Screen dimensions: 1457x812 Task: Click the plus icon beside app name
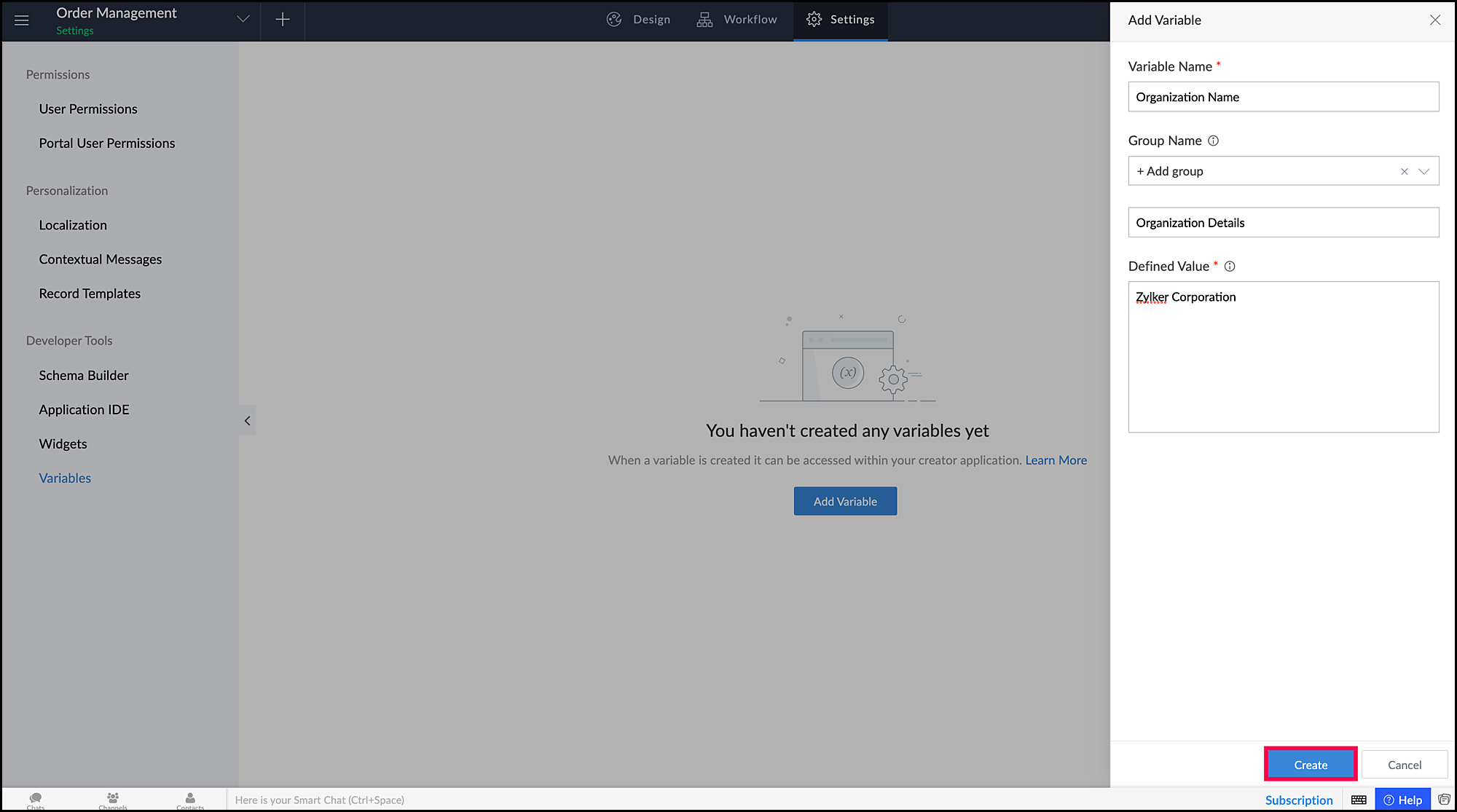pos(283,20)
